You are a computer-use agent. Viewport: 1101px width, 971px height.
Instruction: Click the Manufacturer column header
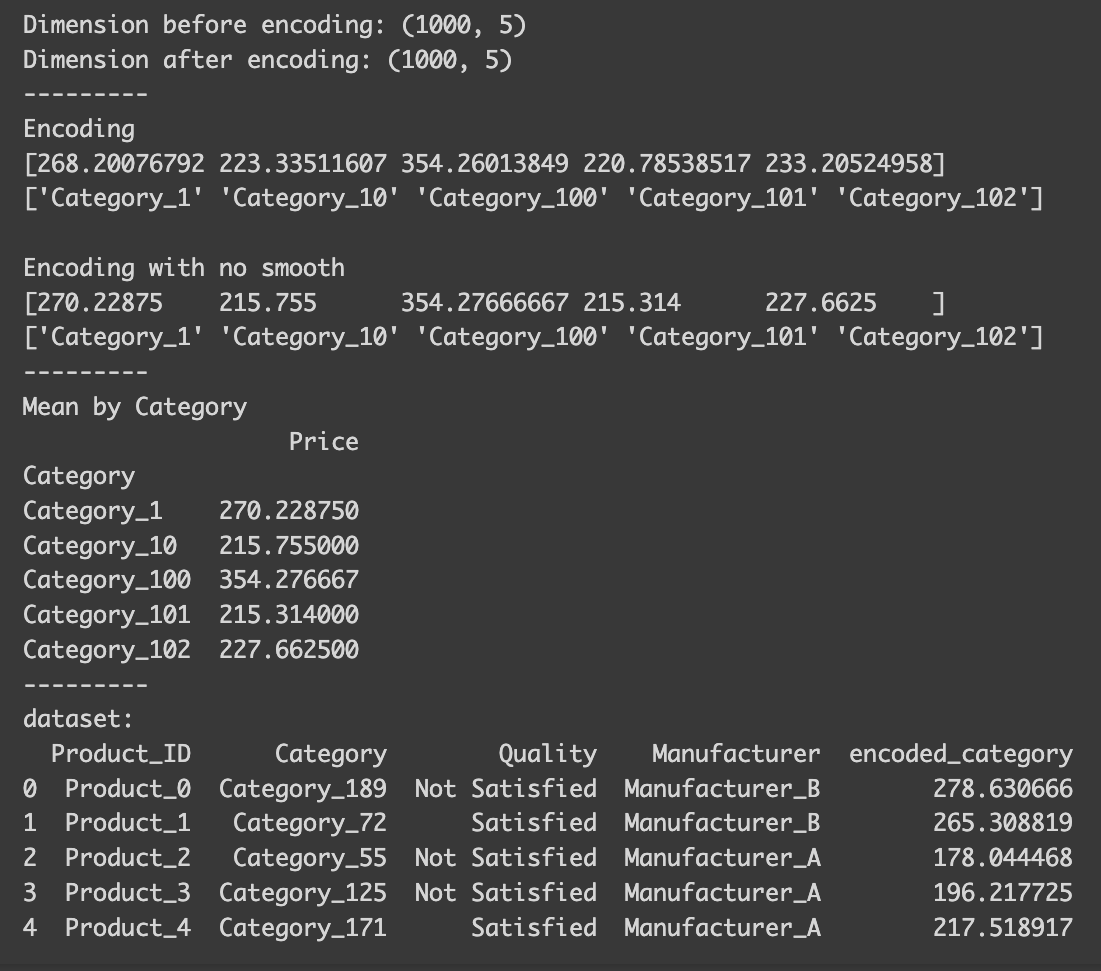point(735,754)
